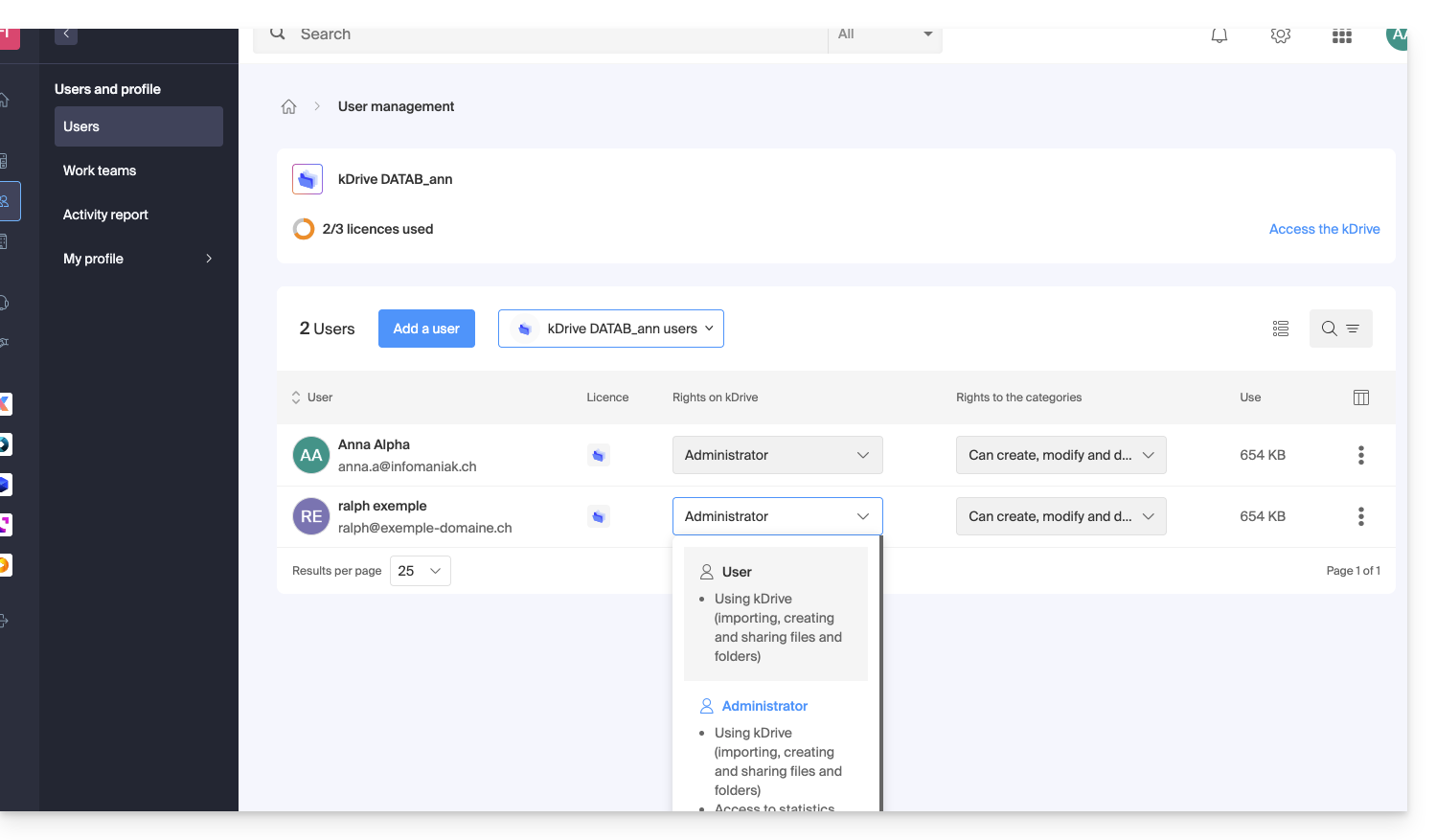Open Work teams in sidebar
The height and width of the screenshot is (840, 1436).
tap(100, 170)
